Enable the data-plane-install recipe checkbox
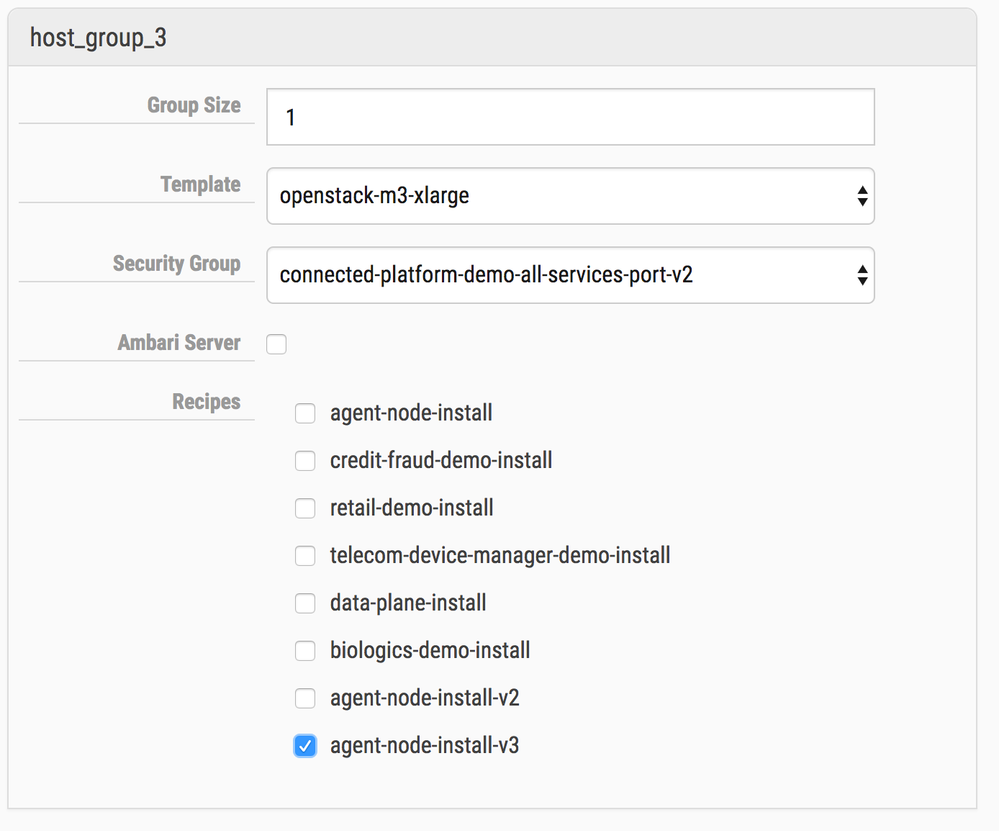 305,603
